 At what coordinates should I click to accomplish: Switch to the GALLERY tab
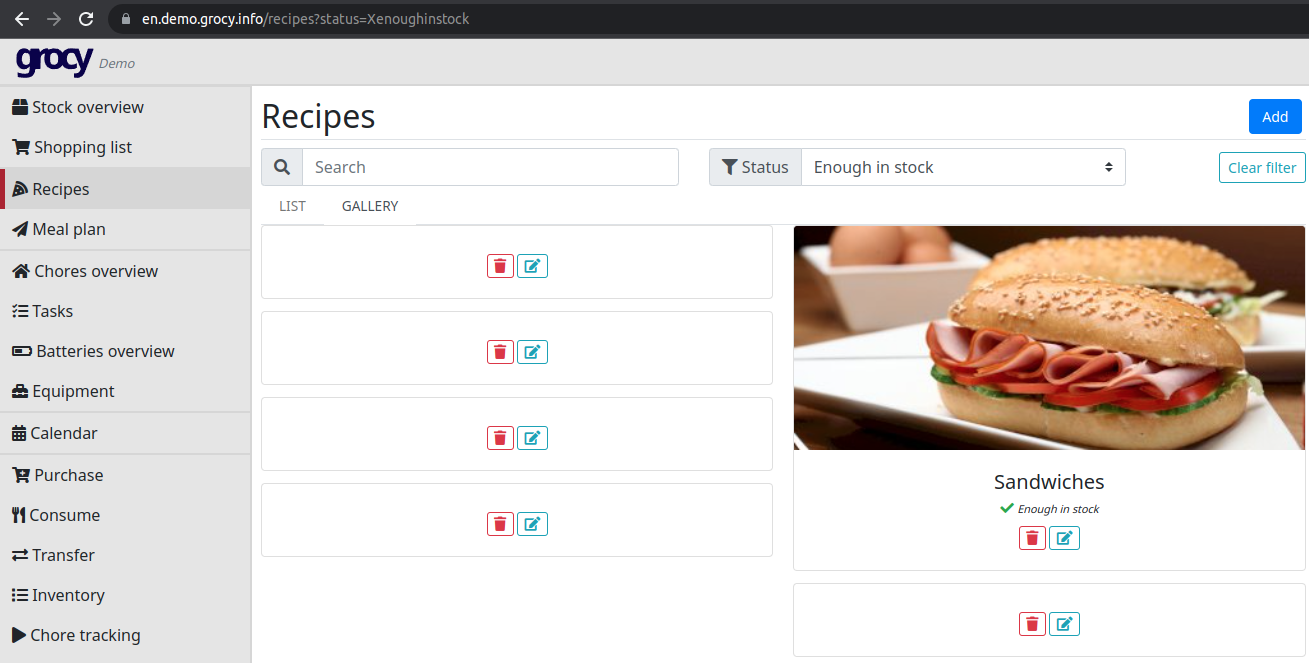[x=369, y=206]
